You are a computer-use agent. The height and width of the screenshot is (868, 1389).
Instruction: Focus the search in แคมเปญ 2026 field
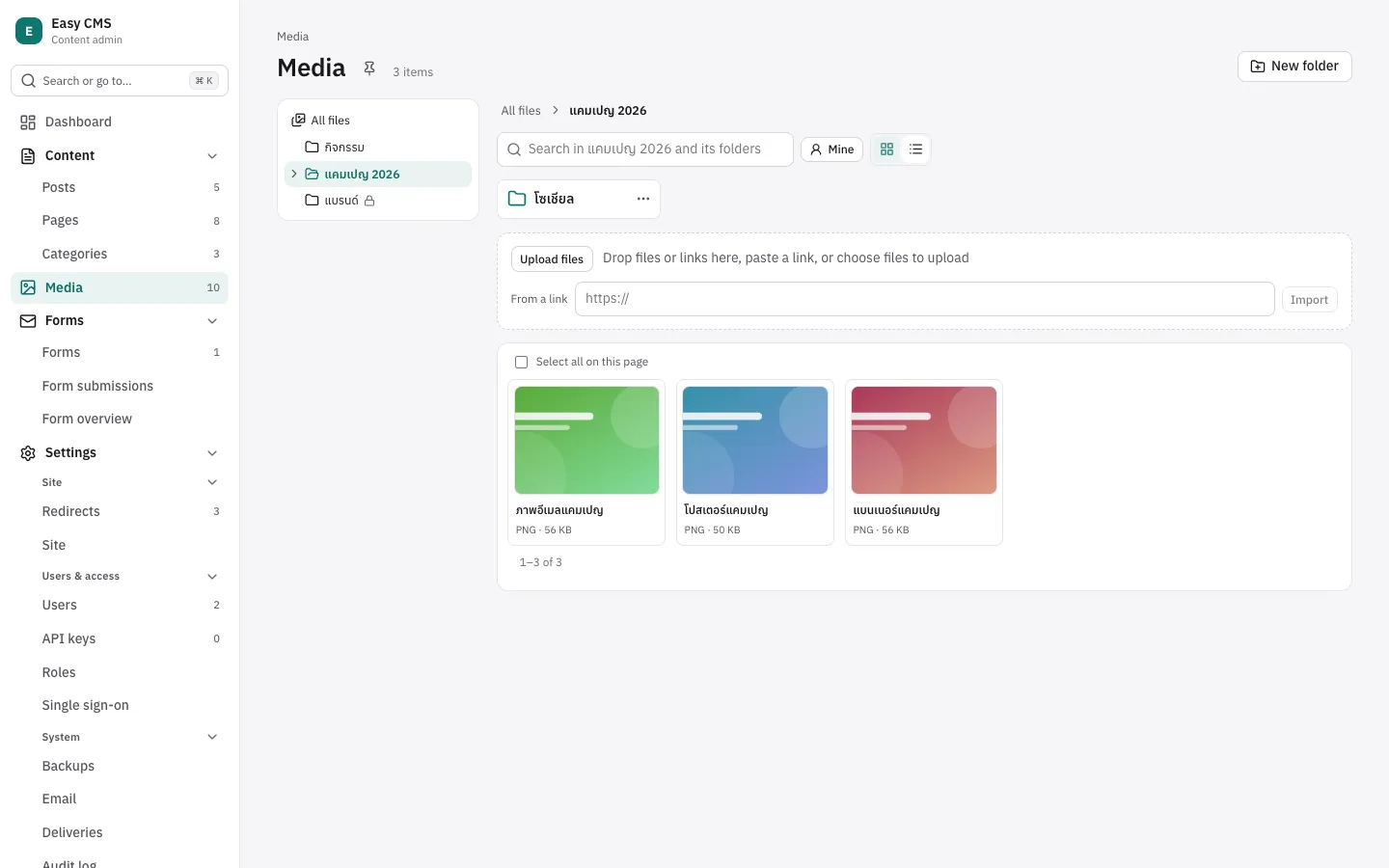645,149
